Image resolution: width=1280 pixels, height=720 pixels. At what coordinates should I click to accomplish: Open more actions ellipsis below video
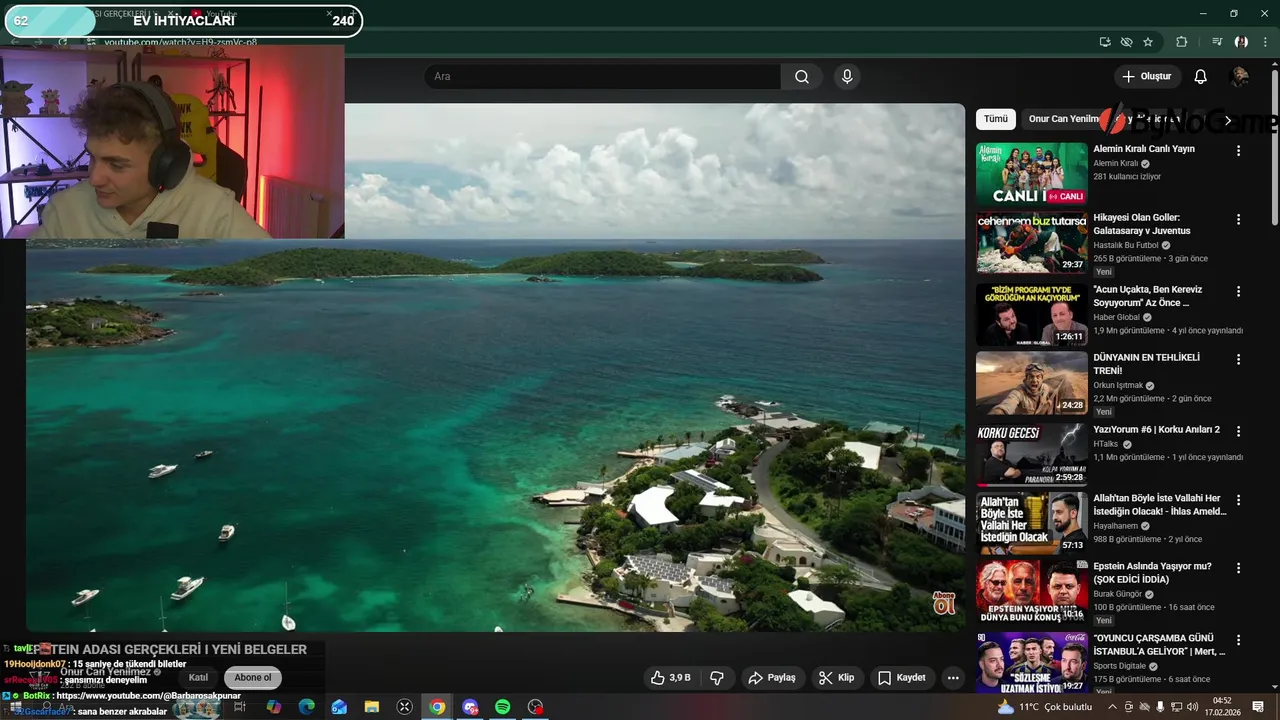point(953,678)
